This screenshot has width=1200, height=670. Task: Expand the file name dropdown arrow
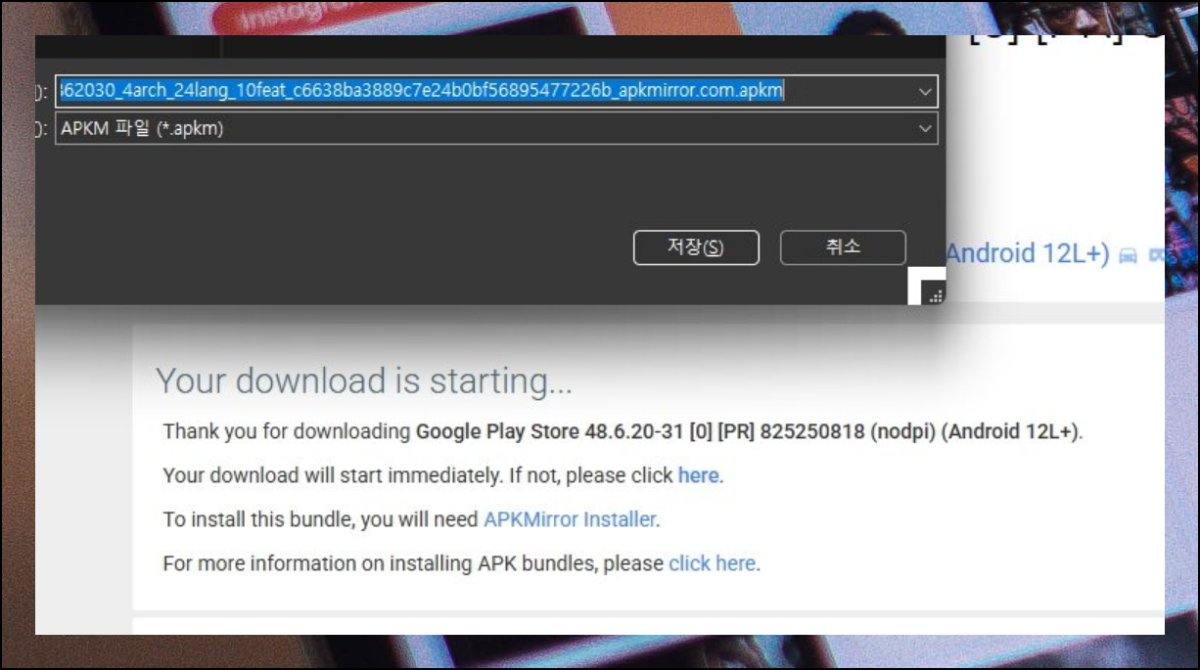pos(924,92)
